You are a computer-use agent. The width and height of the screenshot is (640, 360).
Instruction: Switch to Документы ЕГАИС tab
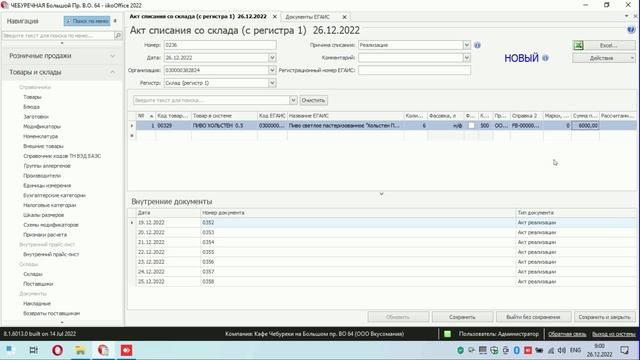(308, 17)
